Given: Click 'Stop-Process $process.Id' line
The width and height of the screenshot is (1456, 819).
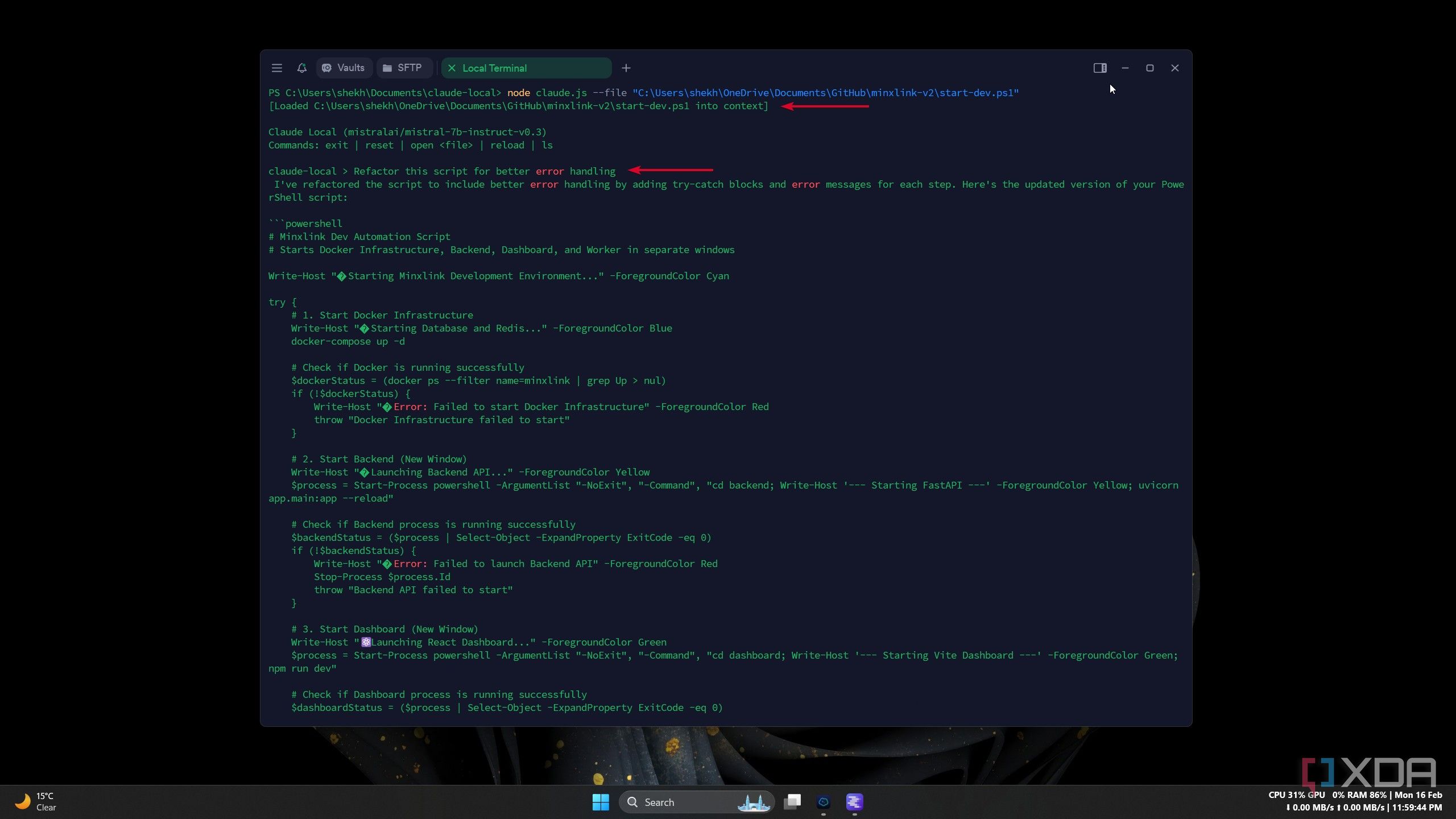Looking at the screenshot, I should 382,577.
